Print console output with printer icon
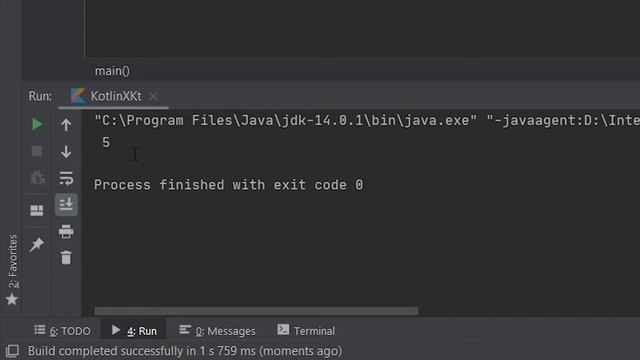 pyautogui.click(x=66, y=231)
